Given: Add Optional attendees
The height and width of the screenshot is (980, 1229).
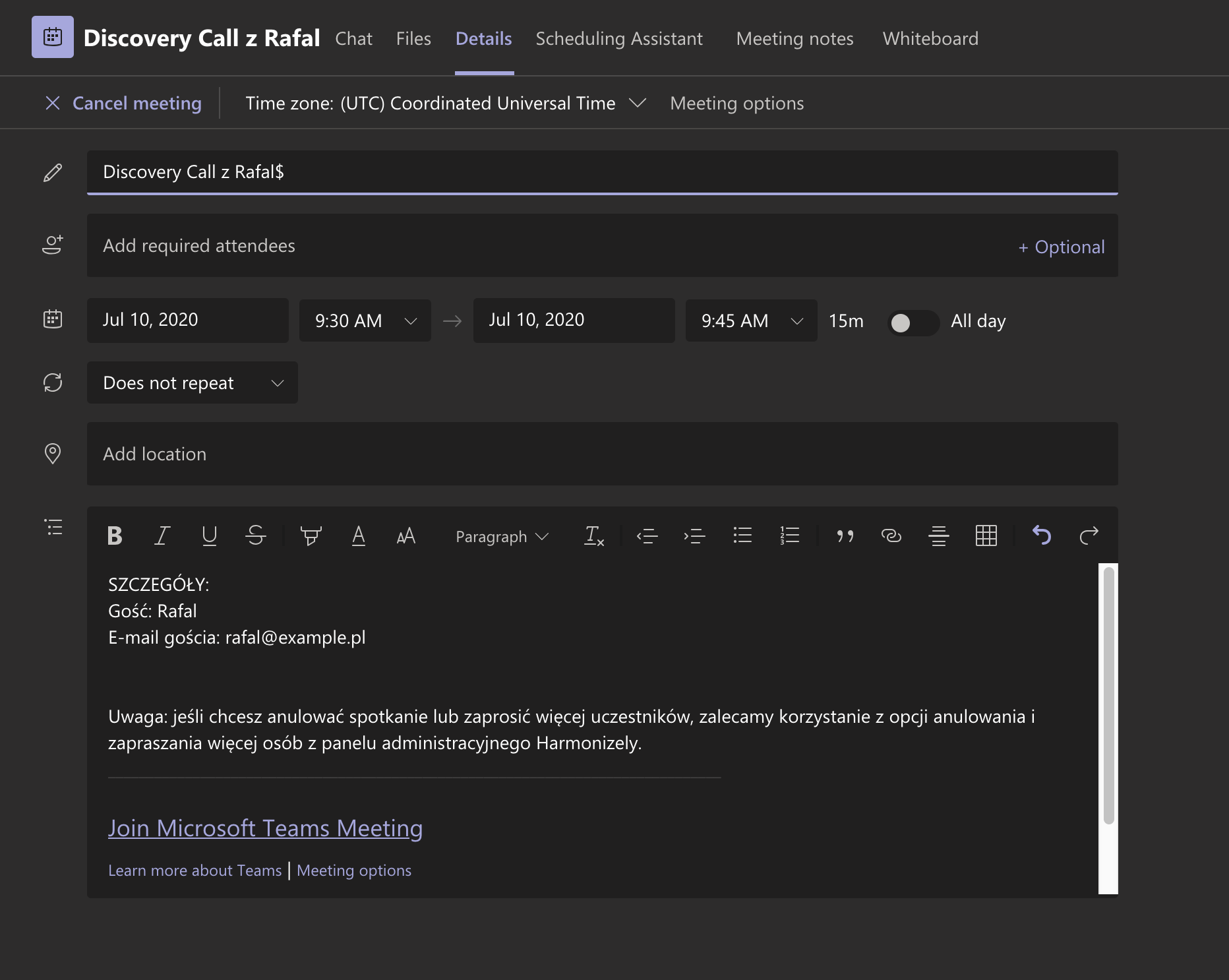Looking at the screenshot, I should point(1062,247).
